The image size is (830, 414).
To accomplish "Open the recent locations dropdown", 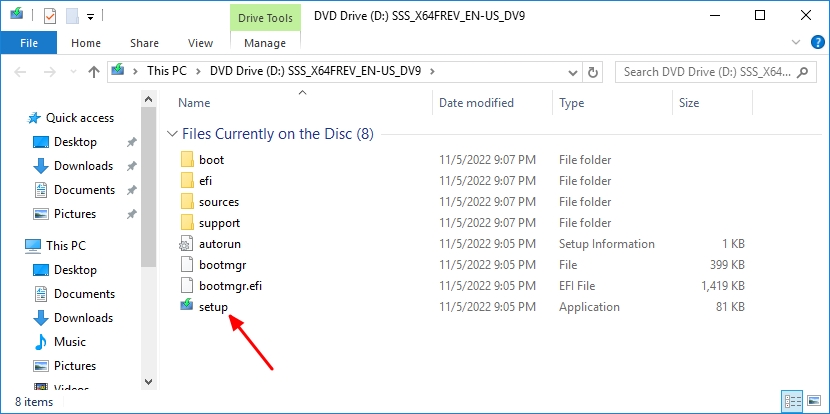I will coord(73,73).
